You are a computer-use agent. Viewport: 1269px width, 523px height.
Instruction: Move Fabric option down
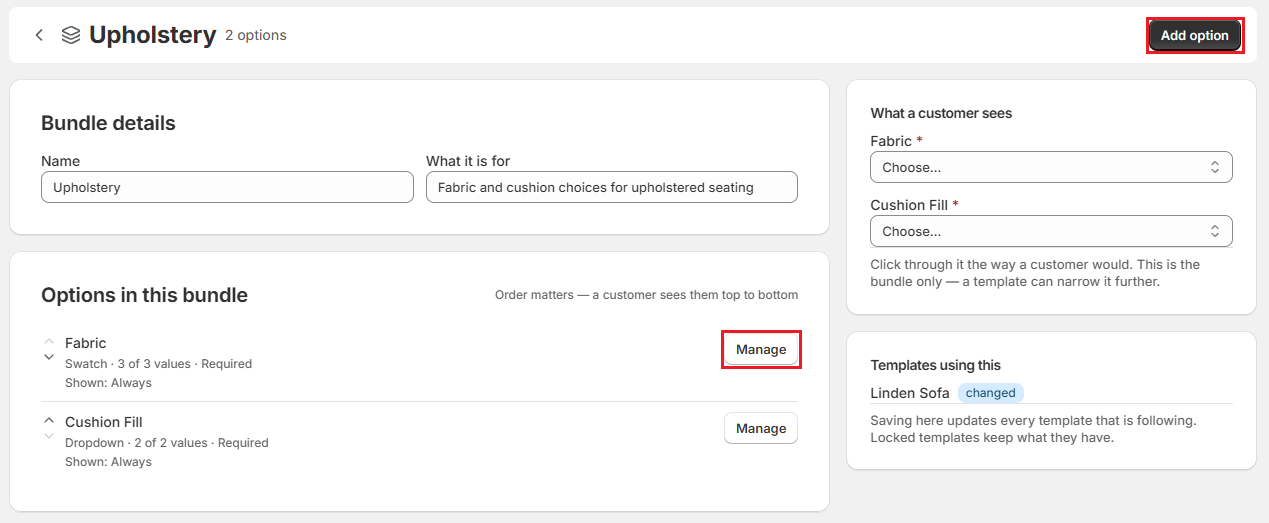[x=49, y=357]
